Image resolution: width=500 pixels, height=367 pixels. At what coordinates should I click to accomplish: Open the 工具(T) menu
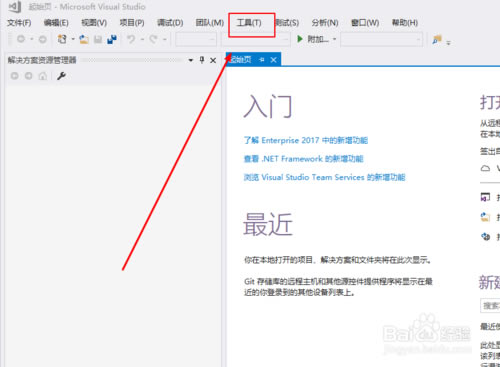(249, 23)
